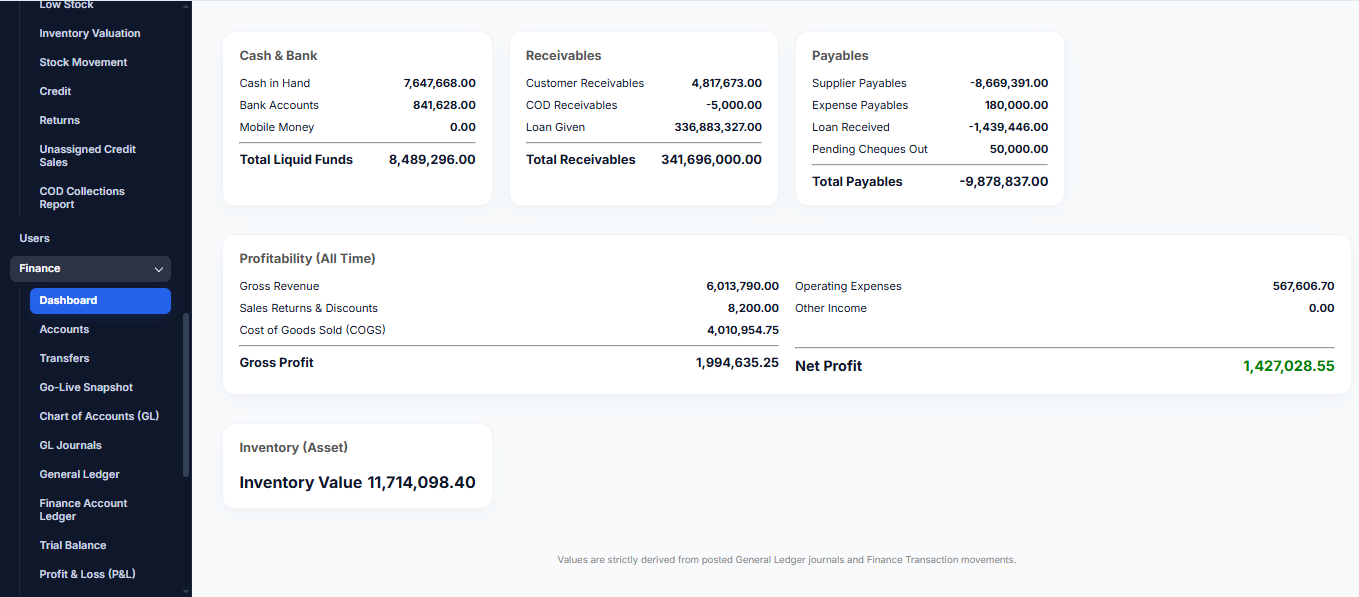Open Stock Movement in sidebar
This screenshot has height=597, width=1359.
pos(83,62)
